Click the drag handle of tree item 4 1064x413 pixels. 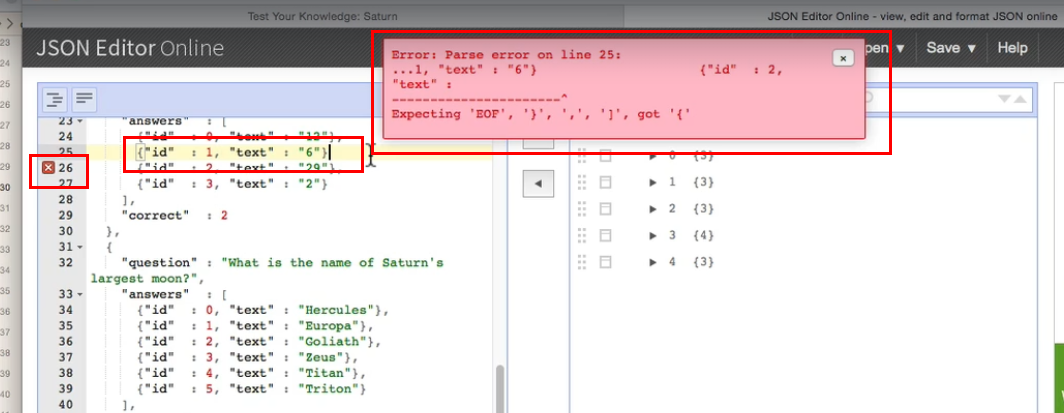[x=581, y=262]
